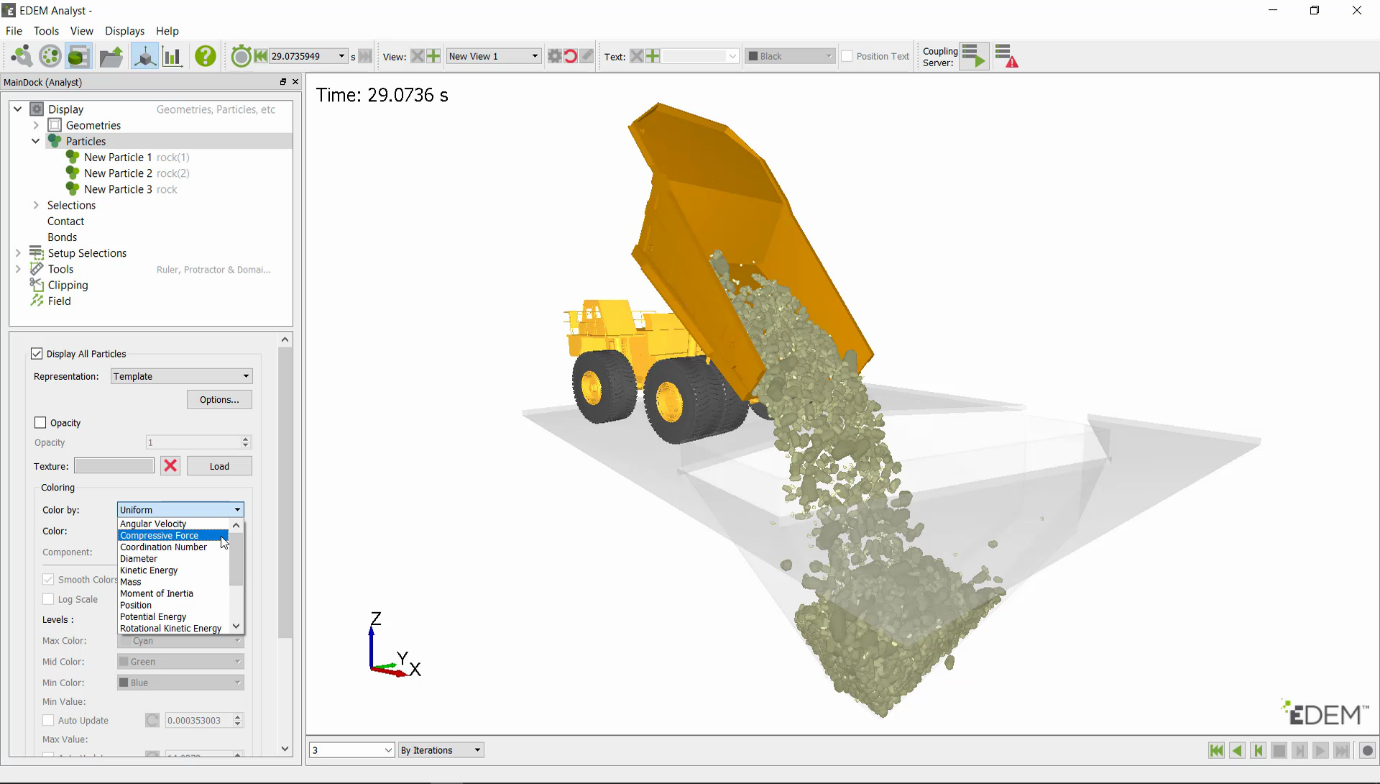Open the View menu
Image resolution: width=1380 pixels, height=784 pixels.
click(x=82, y=31)
